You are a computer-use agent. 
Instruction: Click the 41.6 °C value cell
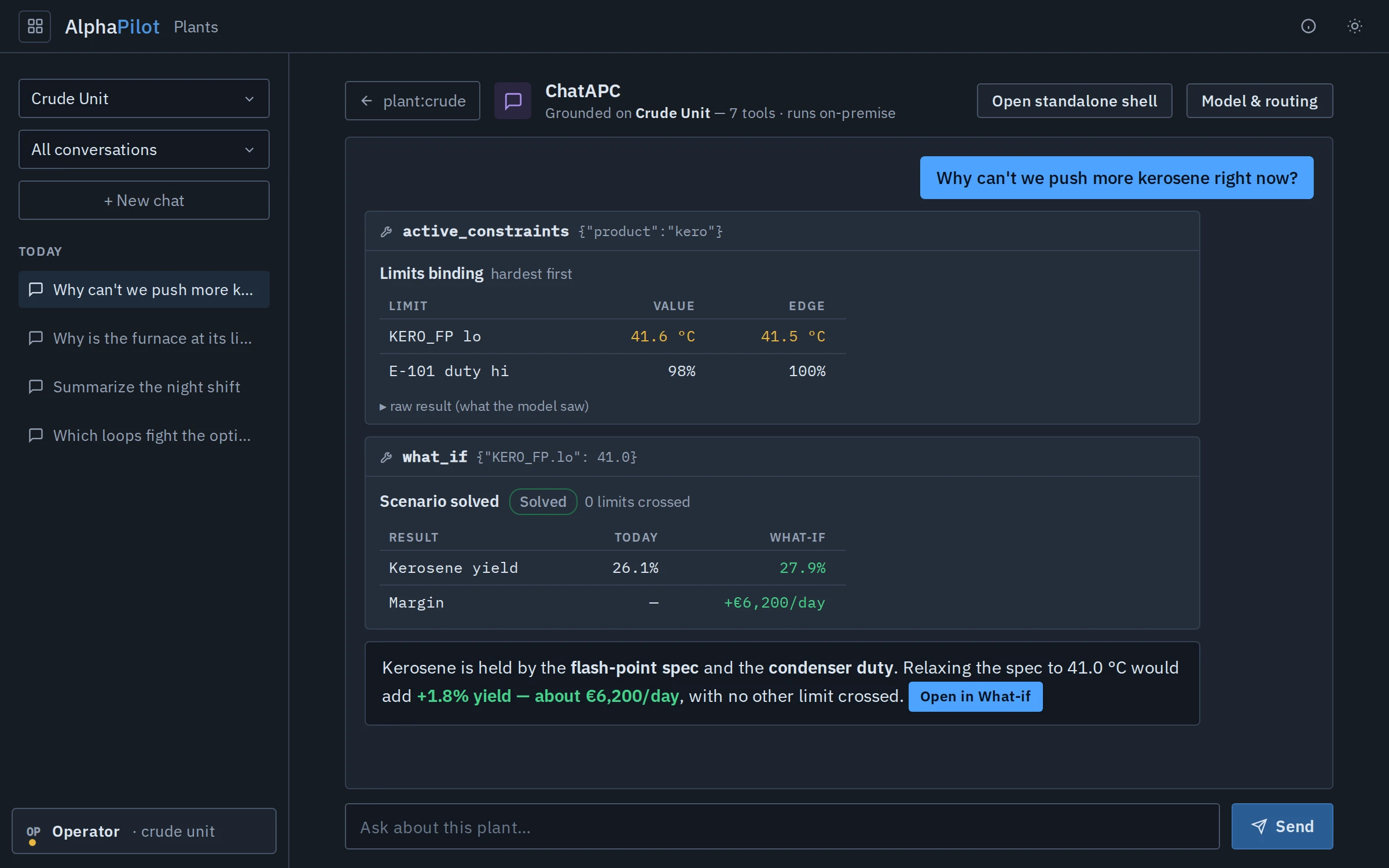tap(663, 336)
